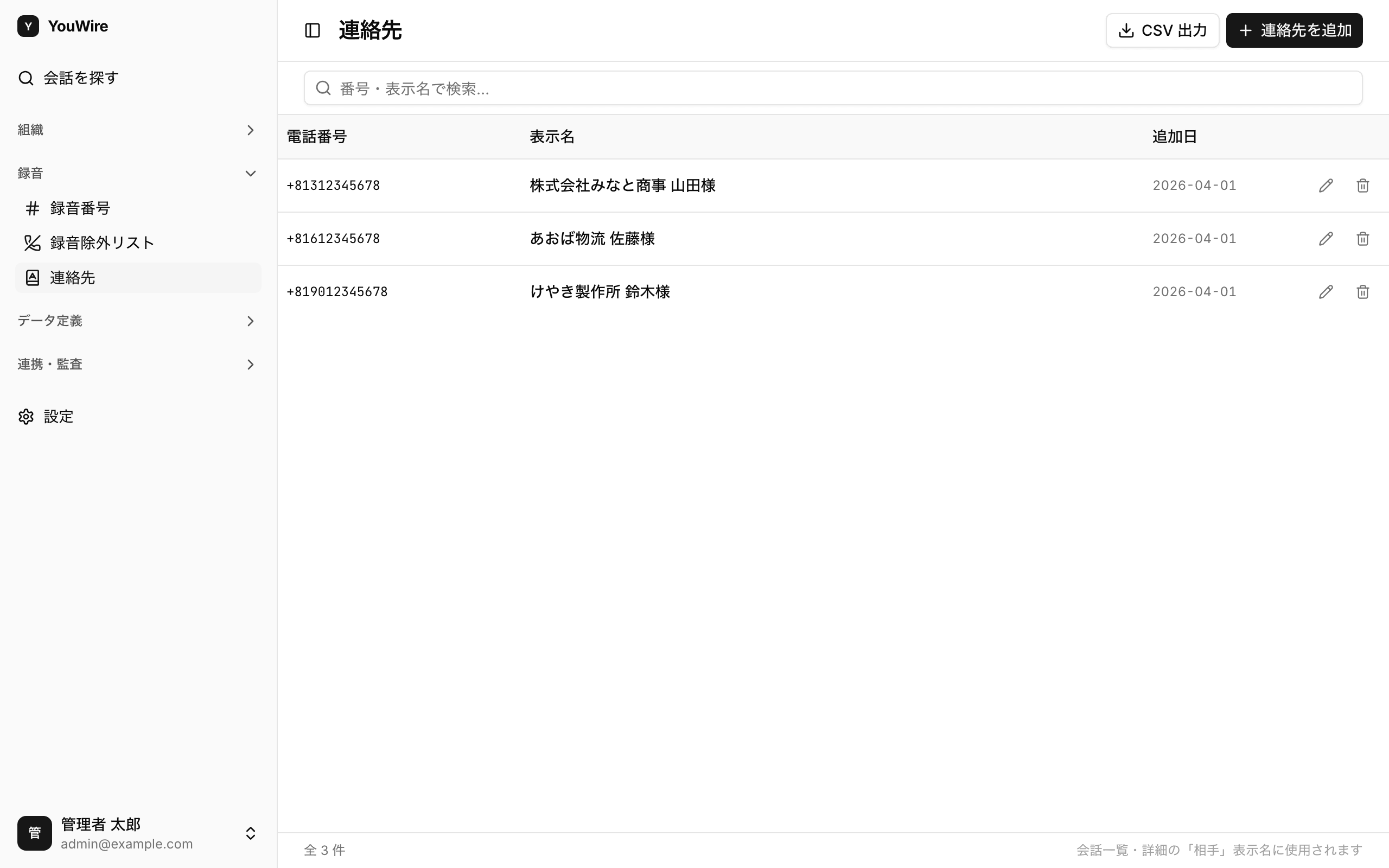Open 設定 settings
This screenshot has height=868, width=1389.
[x=138, y=417]
